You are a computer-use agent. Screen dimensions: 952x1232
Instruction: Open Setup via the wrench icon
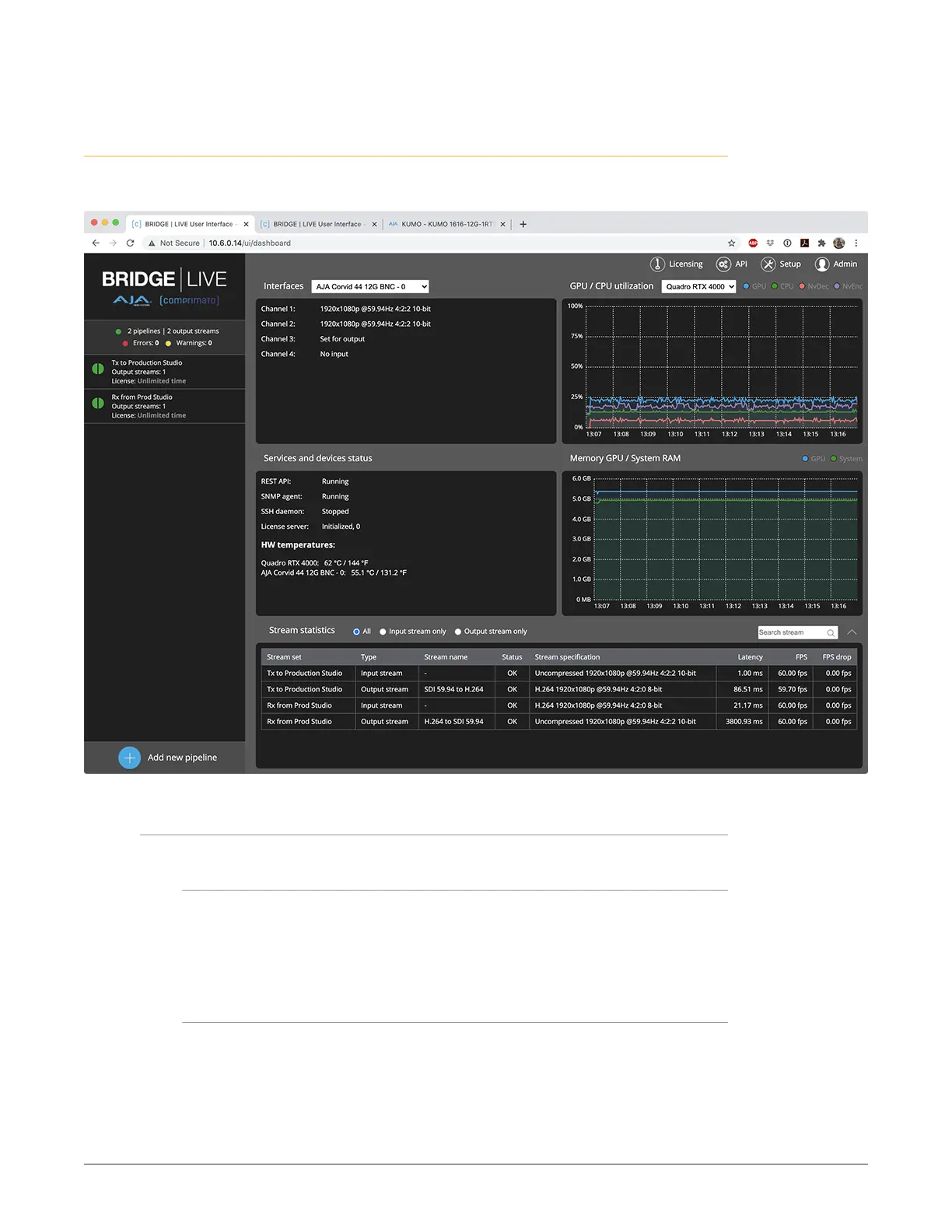click(768, 264)
